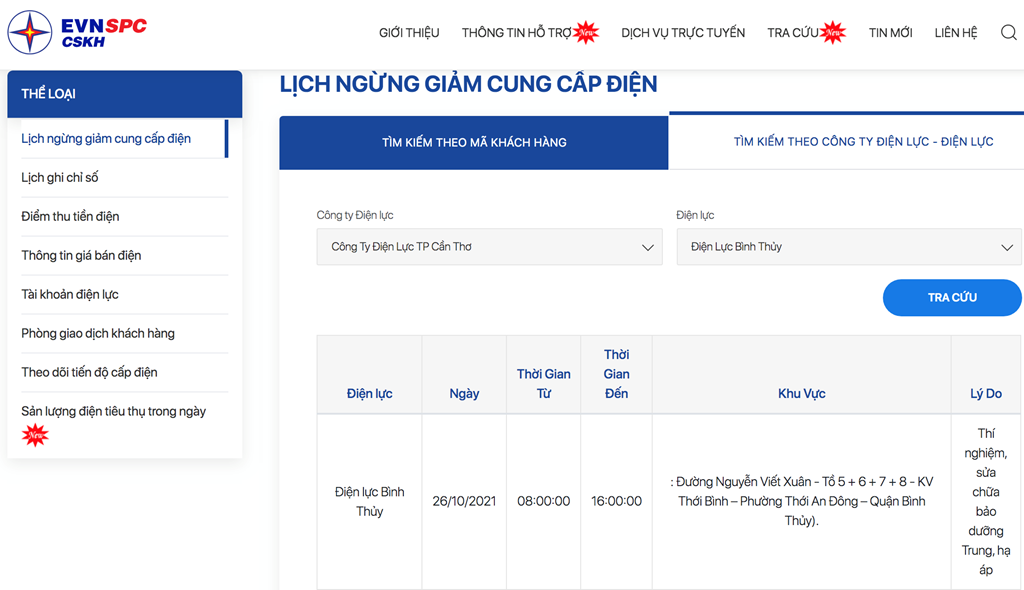The image size is (1024, 590).
Task: Open the Công ty Điện lực dropdown
Action: (489, 246)
